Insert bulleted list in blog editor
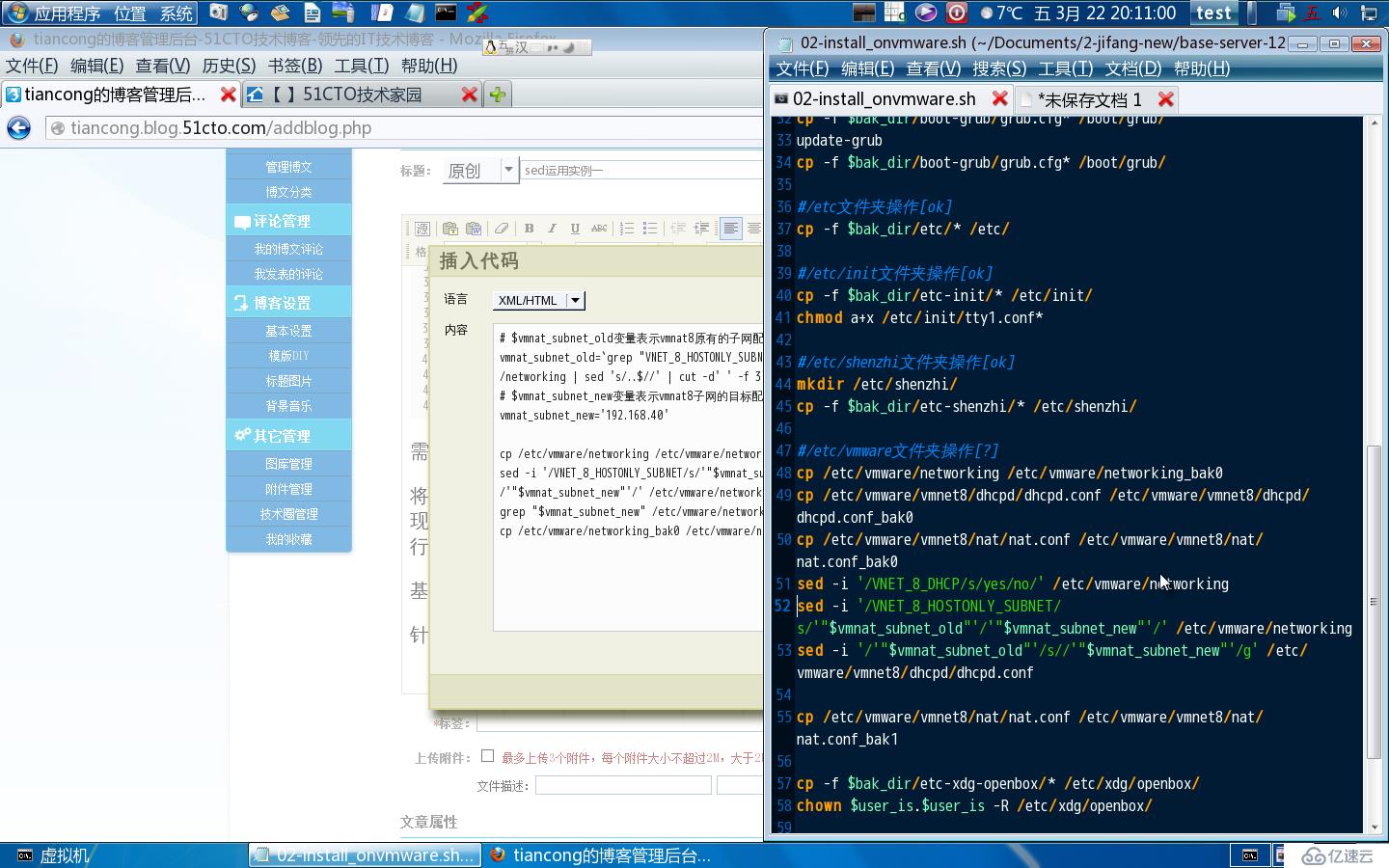Image resolution: width=1389 pixels, height=868 pixels. [650, 229]
